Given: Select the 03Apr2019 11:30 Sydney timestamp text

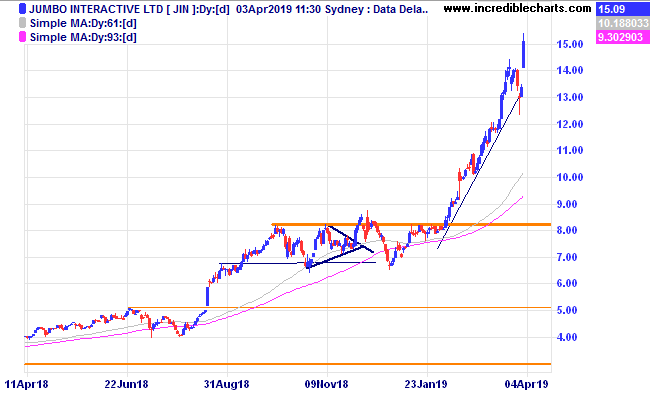Looking at the screenshot, I should 303,9.
